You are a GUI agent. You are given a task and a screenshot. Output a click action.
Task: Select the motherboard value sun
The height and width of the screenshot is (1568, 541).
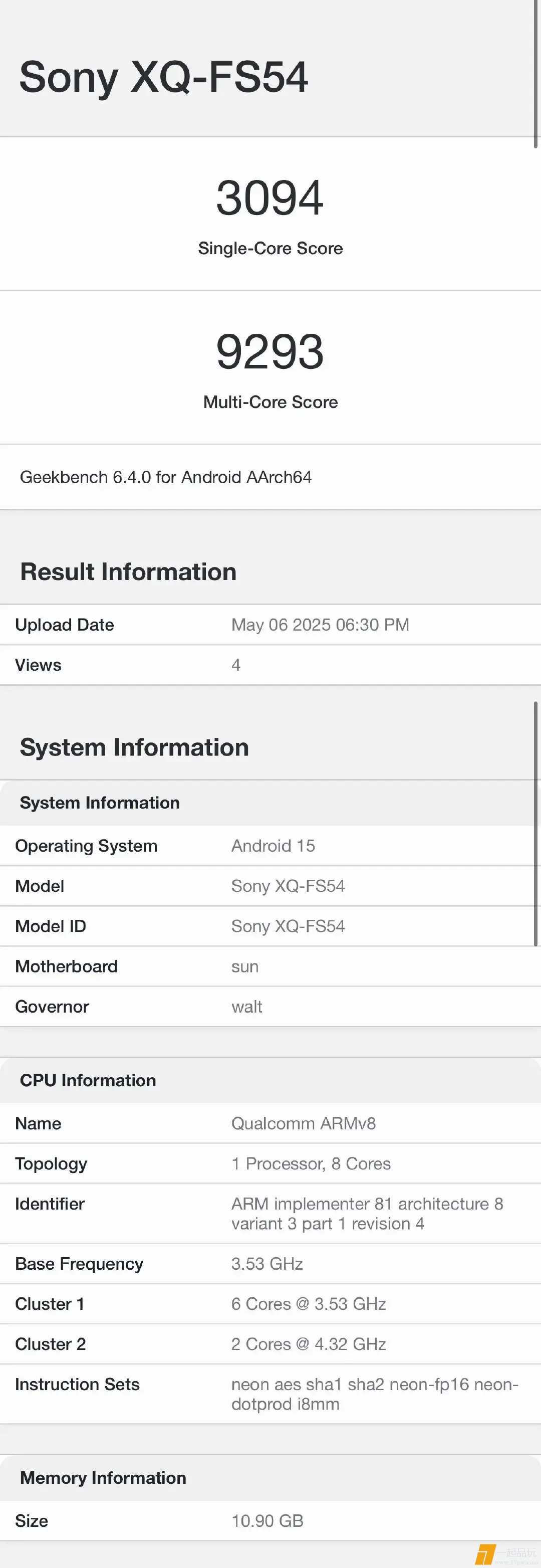[x=244, y=967]
